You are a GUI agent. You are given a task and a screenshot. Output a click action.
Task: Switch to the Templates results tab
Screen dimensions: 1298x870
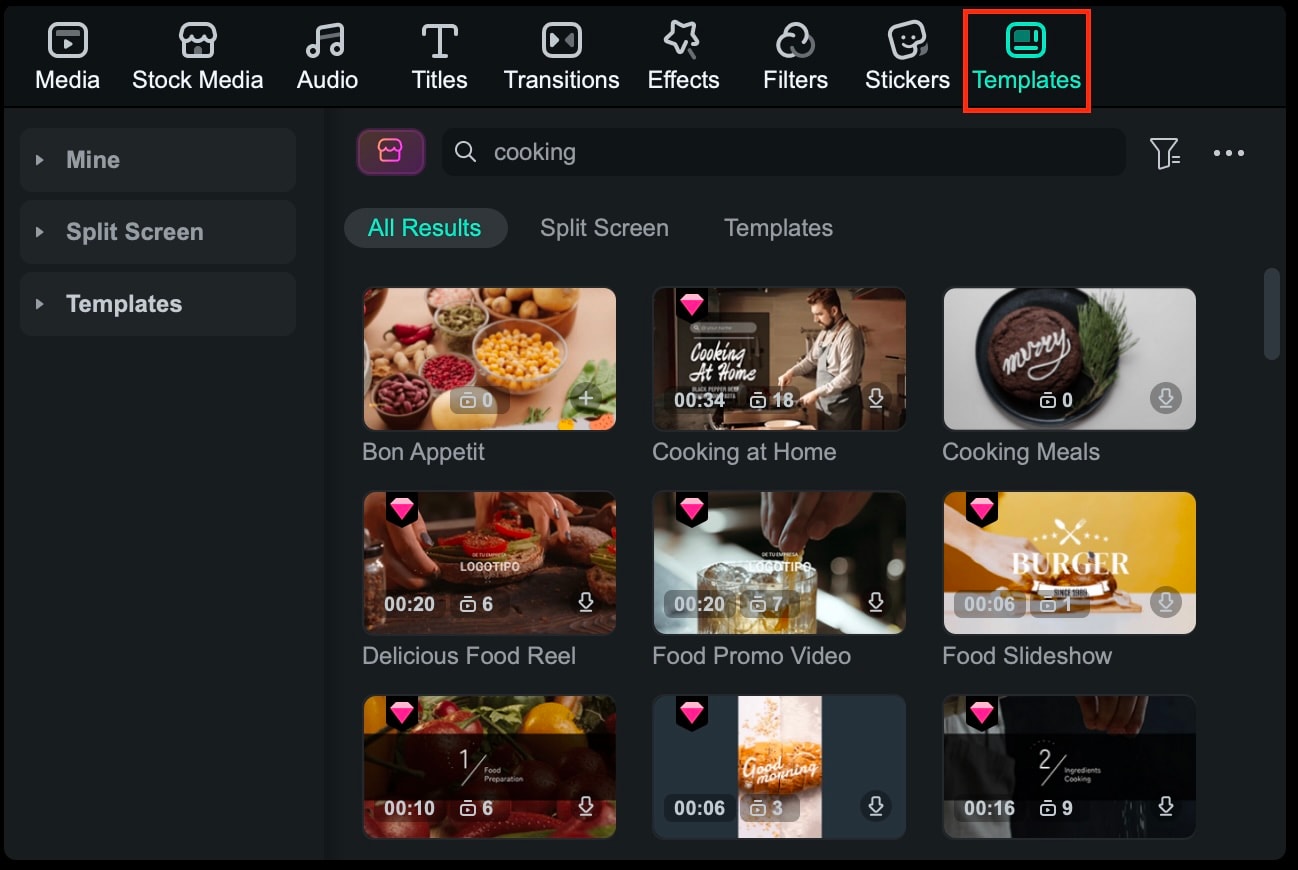coord(778,227)
